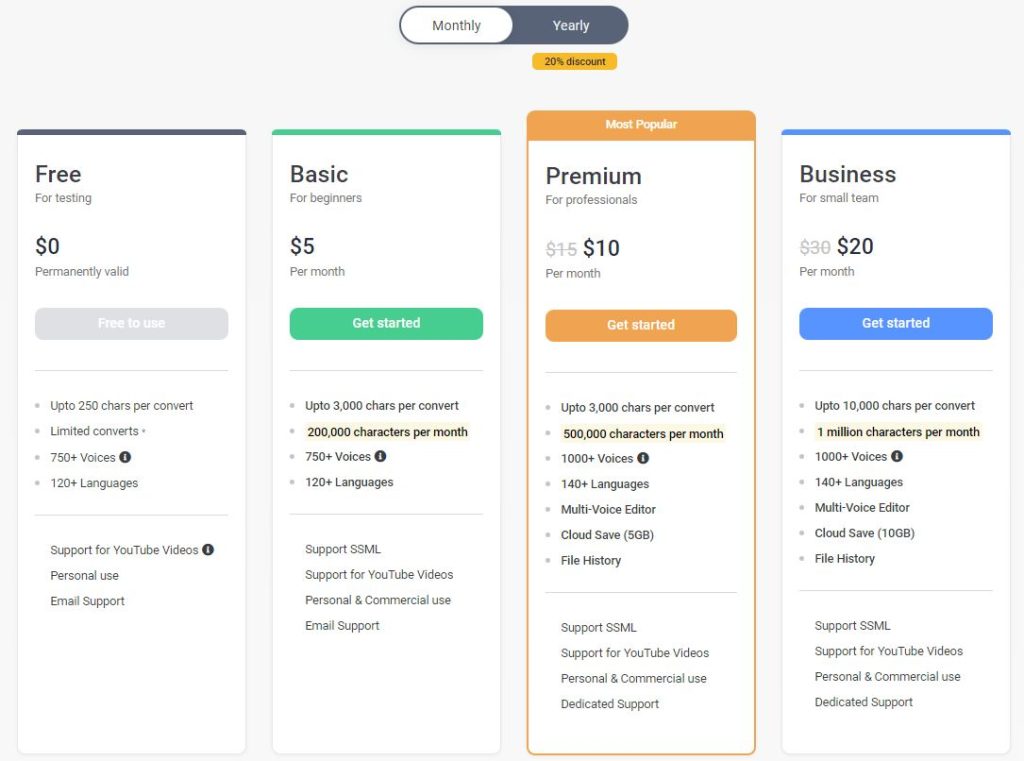The width and height of the screenshot is (1024, 761).
Task: Click the strikethrough $30 price on Business
Action: [x=814, y=246]
